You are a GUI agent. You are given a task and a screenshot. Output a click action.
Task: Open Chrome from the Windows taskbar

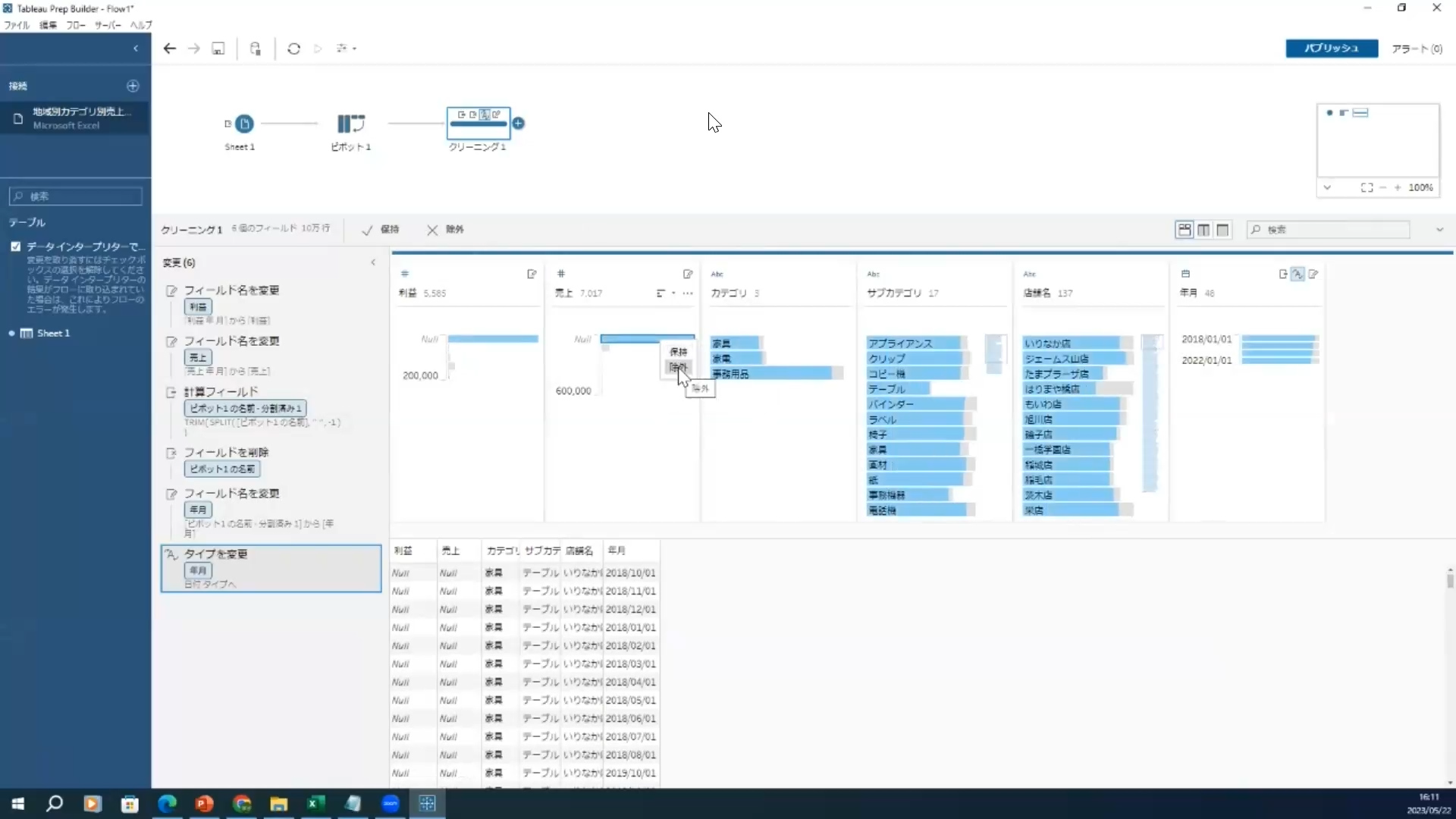coord(242,804)
